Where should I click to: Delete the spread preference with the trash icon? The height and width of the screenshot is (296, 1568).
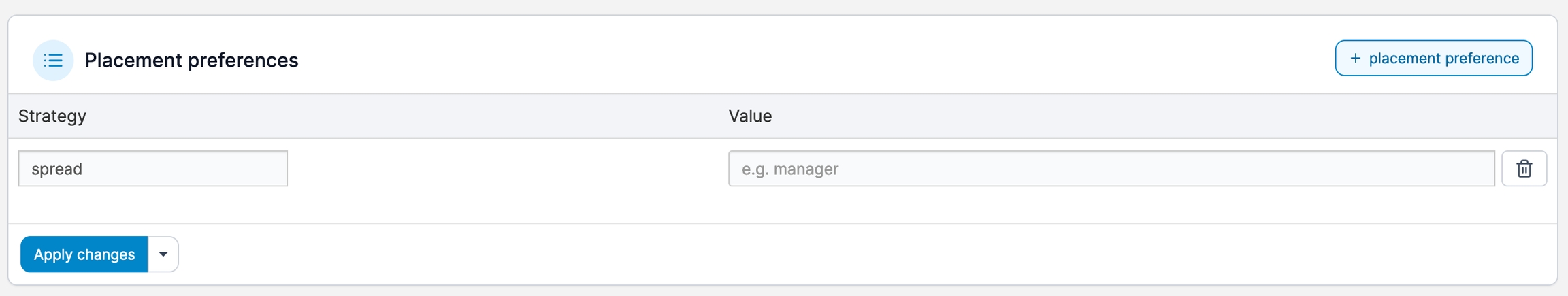coord(1524,169)
